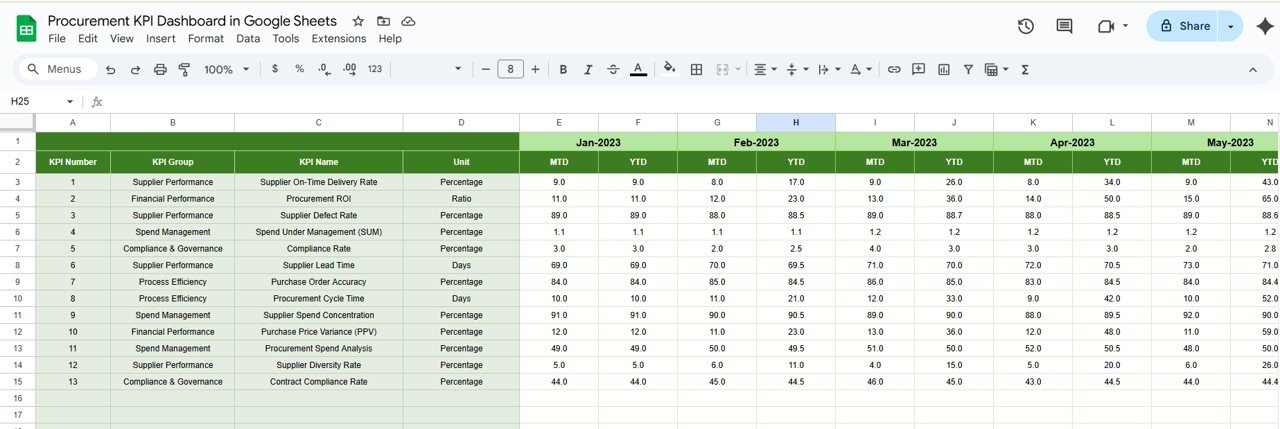
Task: Insert a link
Action: pos(894,69)
